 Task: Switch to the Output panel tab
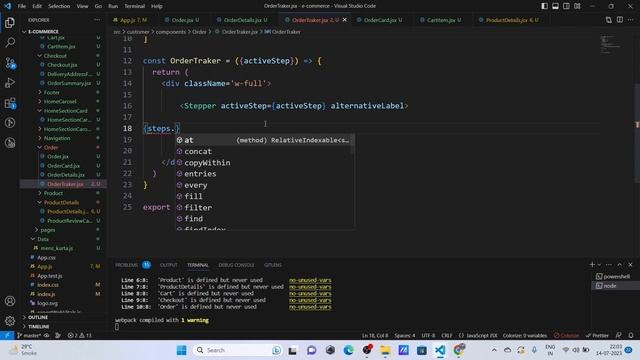(x=169, y=265)
